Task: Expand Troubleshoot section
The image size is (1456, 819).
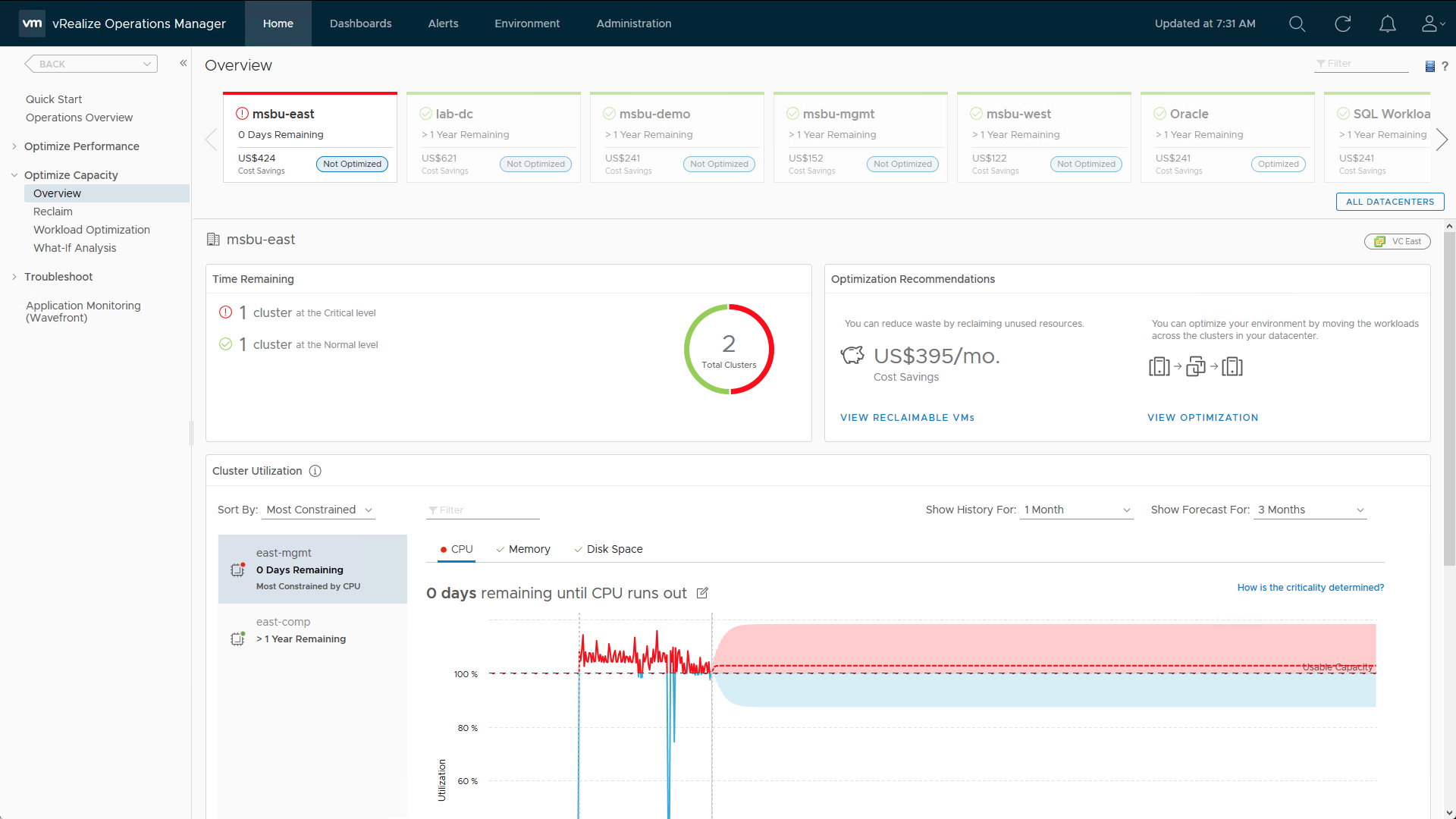Action: 14,277
